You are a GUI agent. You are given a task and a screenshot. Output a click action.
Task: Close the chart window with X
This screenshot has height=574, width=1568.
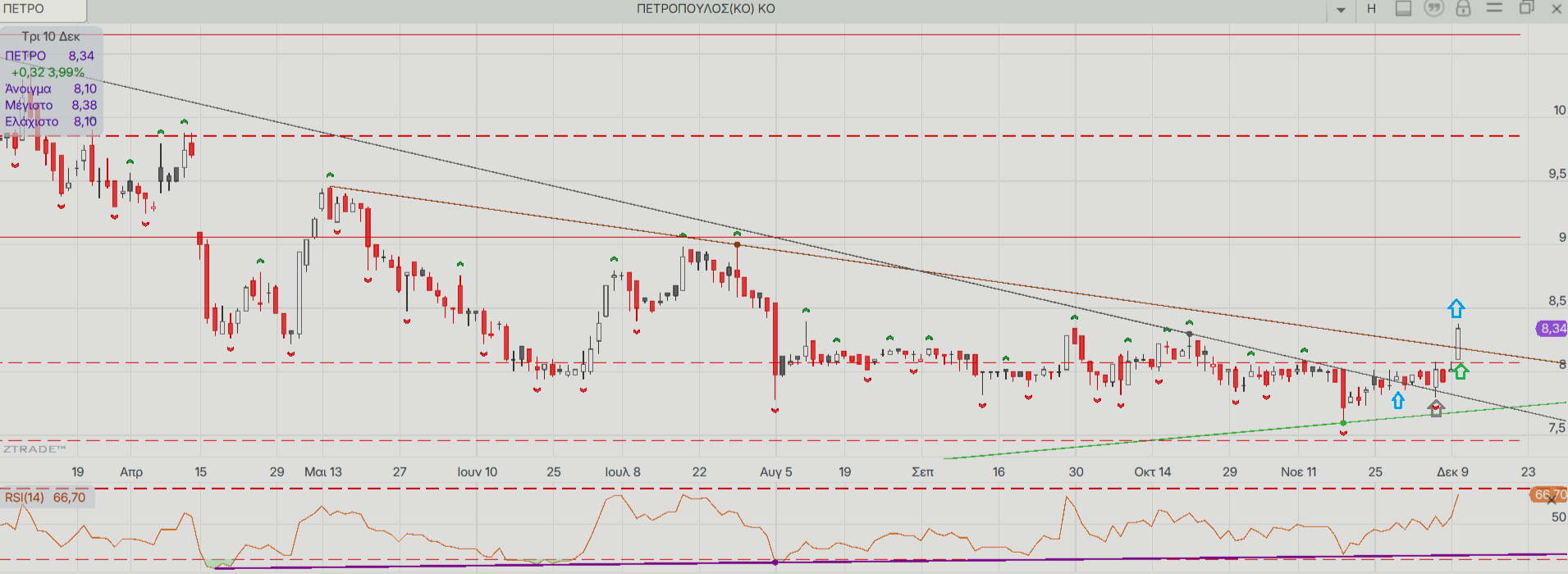coord(1557,8)
